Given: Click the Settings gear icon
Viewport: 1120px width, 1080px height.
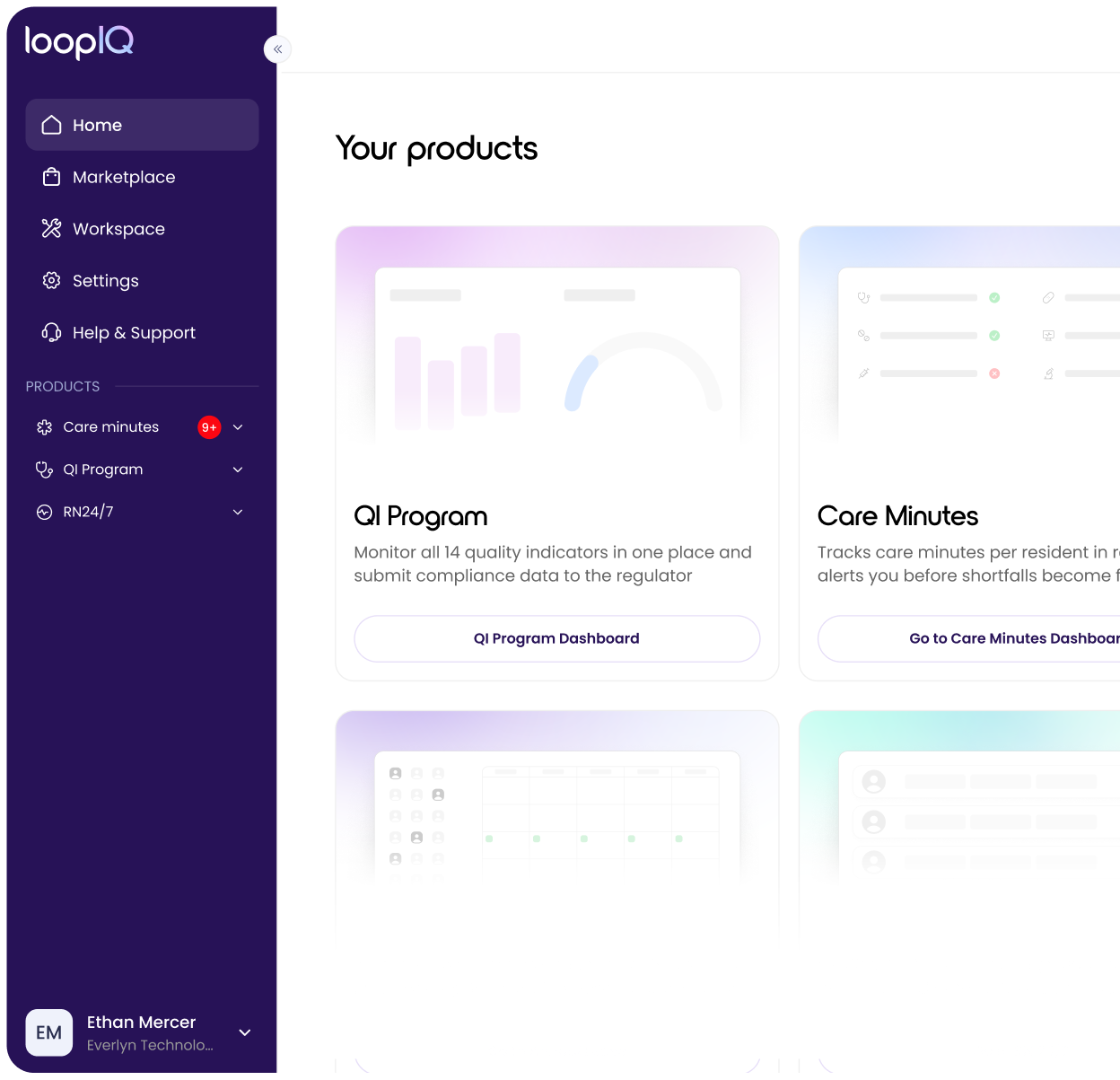Looking at the screenshot, I should pyautogui.click(x=52, y=281).
